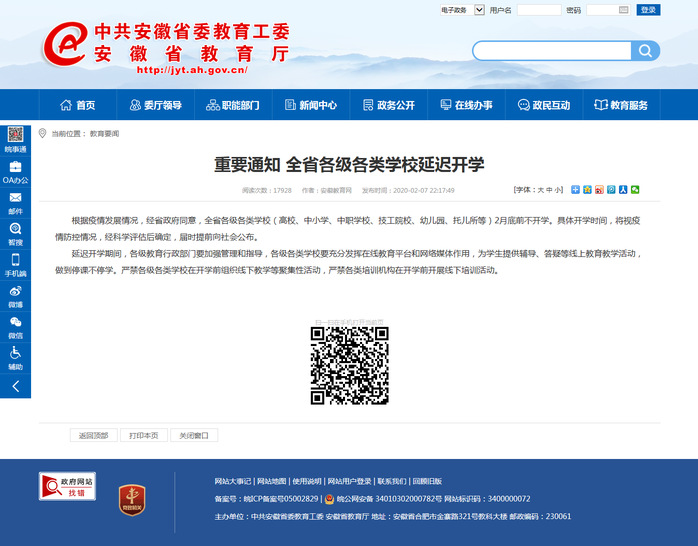Open 网站大事记 footer link
The height and width of the screenshot is (546, 698).
[x=233, y=481]
